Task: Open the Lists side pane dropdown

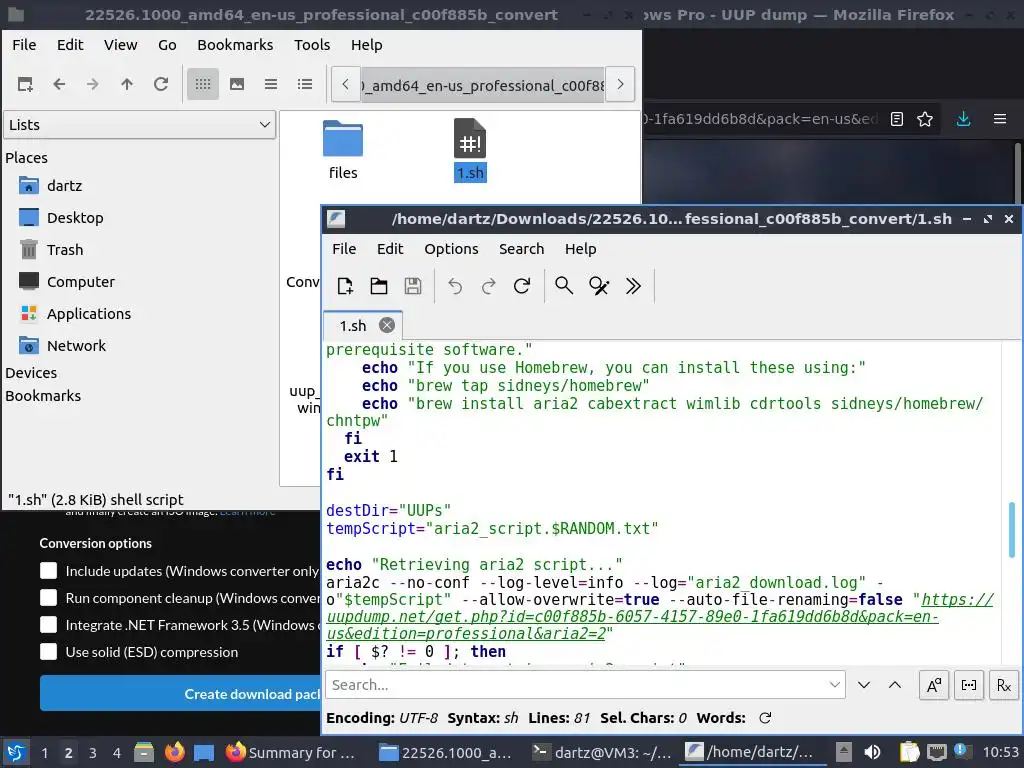Action: tap(140, 125)
